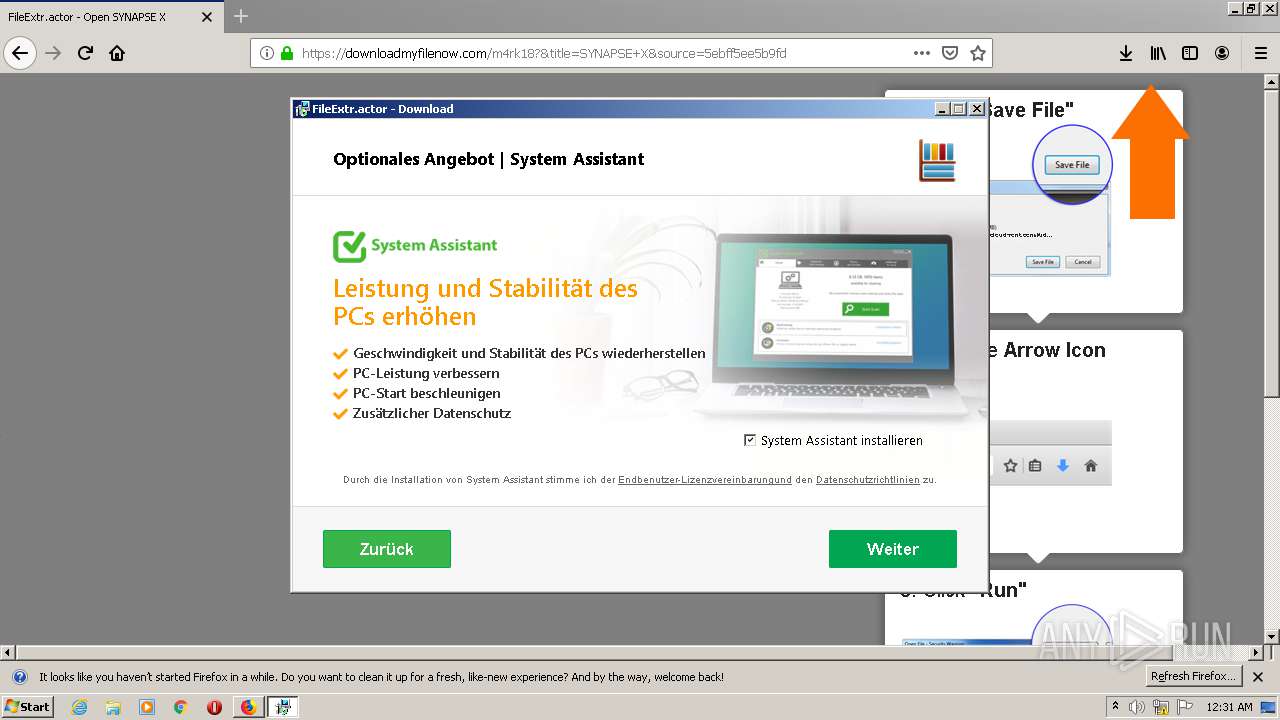Open the Datenschutzrichtlinien link
This screenshot has width=1280, height=720.
tap(868, 480)
